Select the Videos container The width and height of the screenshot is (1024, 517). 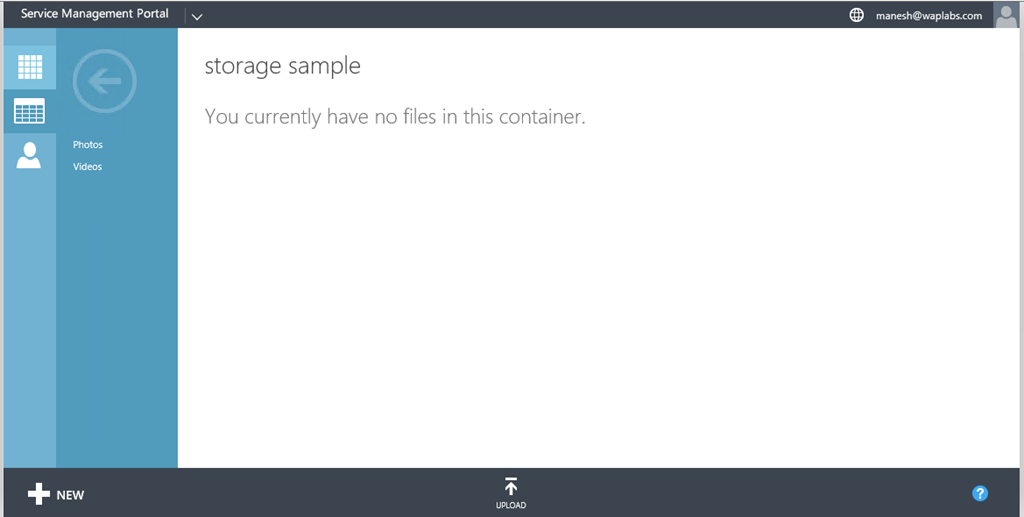coord(88,167)
